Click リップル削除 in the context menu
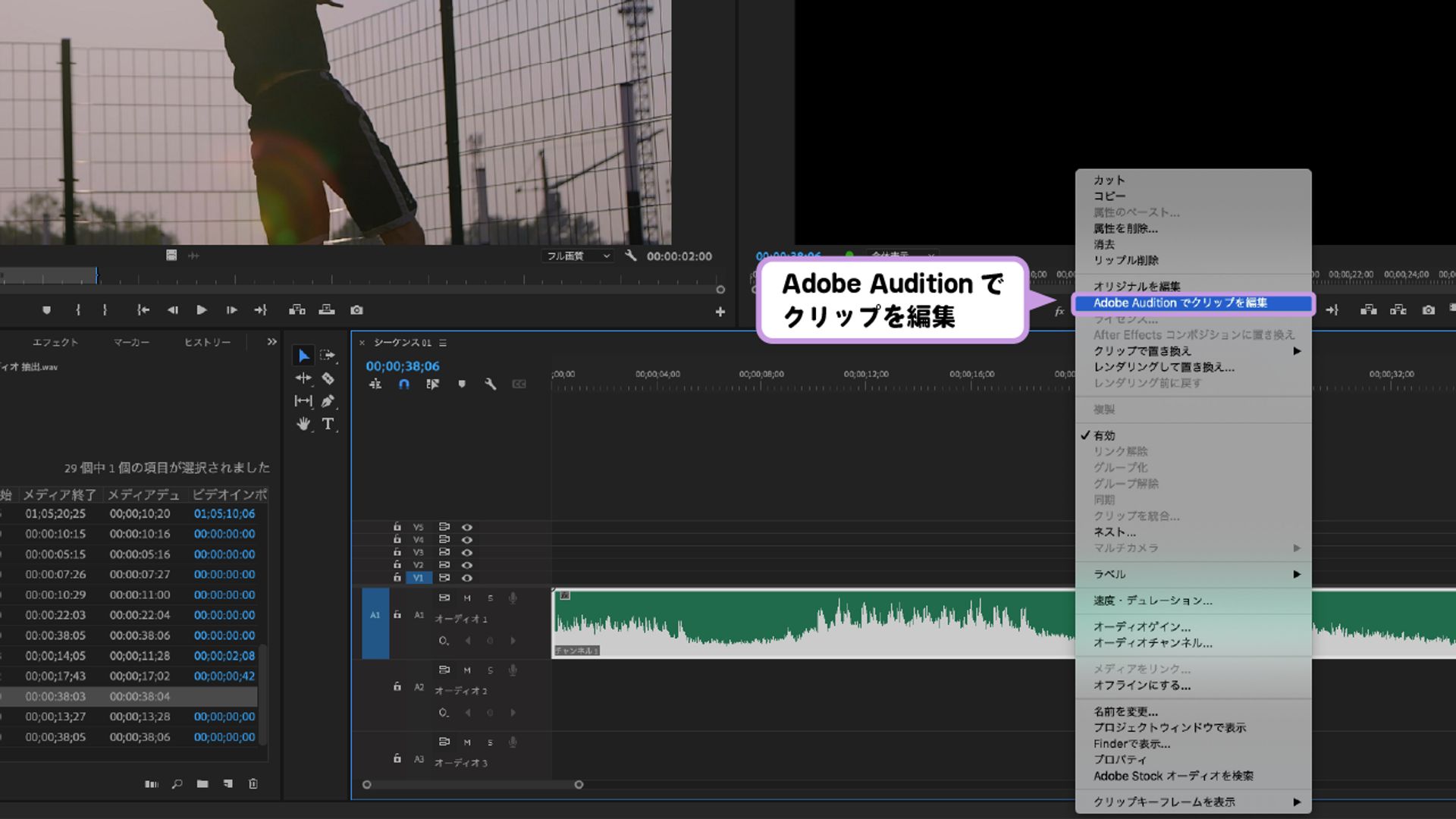This screenshot has height=819, width=1456. pos(1126,259)
